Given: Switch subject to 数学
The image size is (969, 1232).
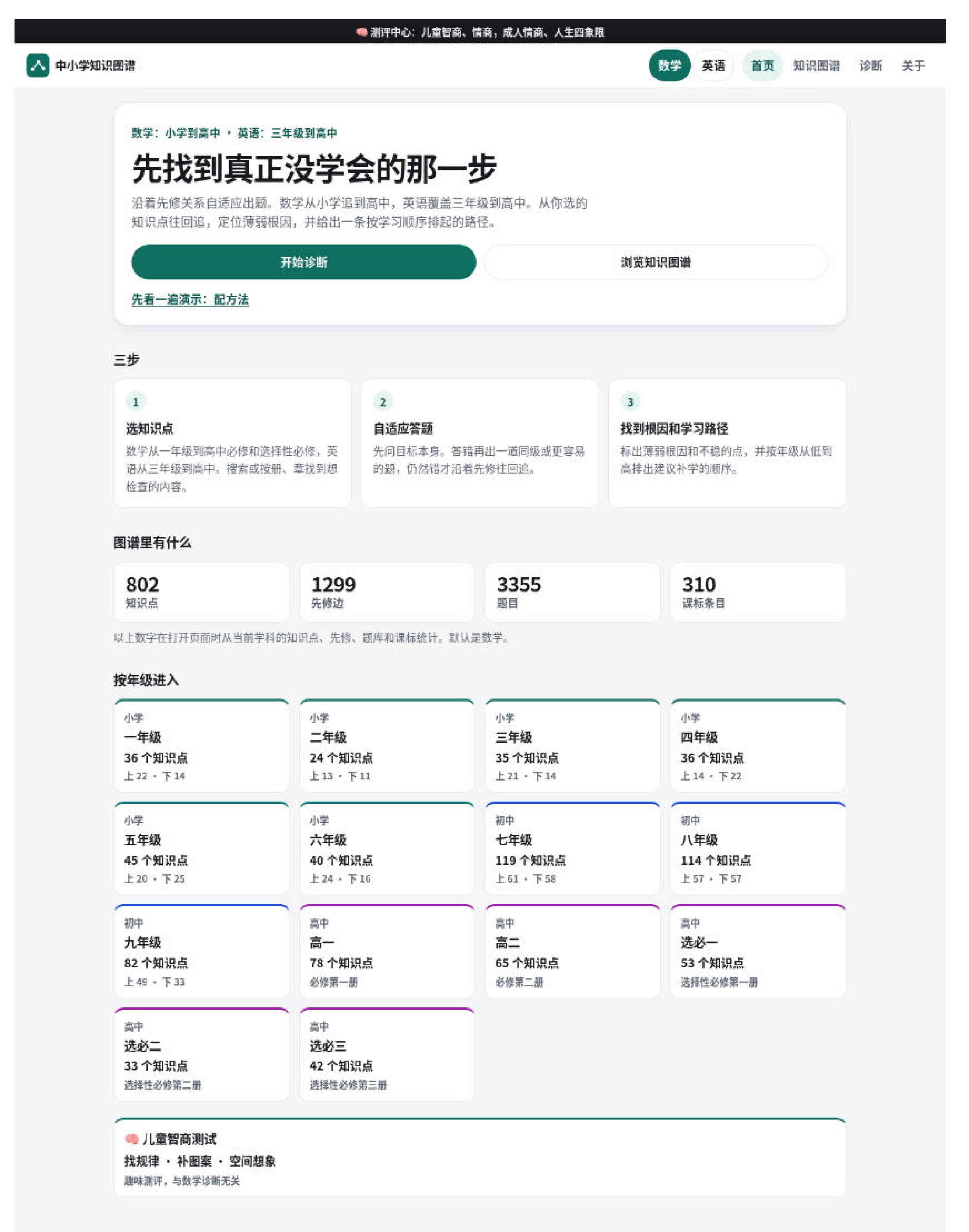Looking at the screenshot, I should 670,65.
